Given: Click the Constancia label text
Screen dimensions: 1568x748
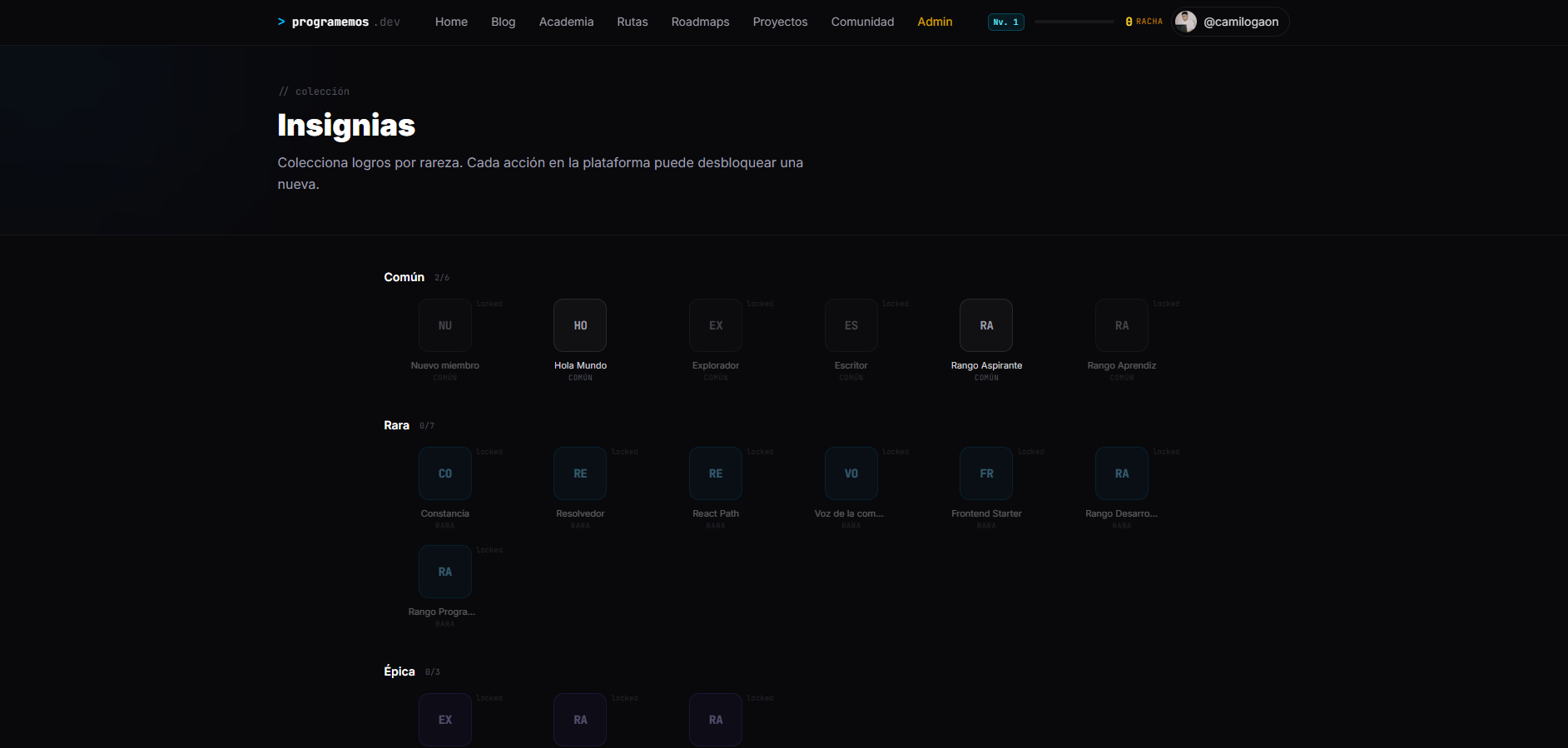Looking at the screenshot, I should [445, 513].
